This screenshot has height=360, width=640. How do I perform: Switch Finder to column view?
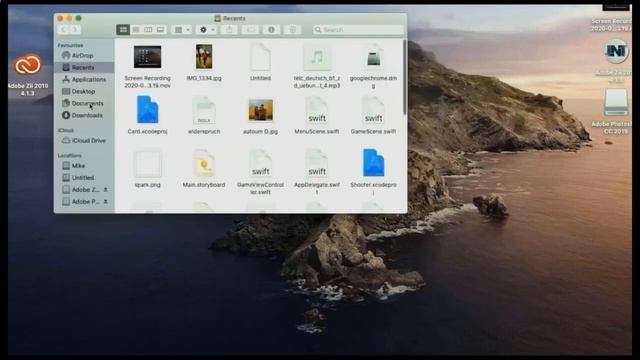(148, 30)
